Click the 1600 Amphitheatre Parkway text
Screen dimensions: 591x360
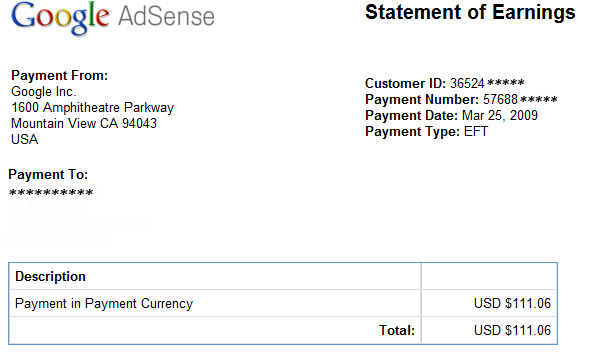click(92, 108)
